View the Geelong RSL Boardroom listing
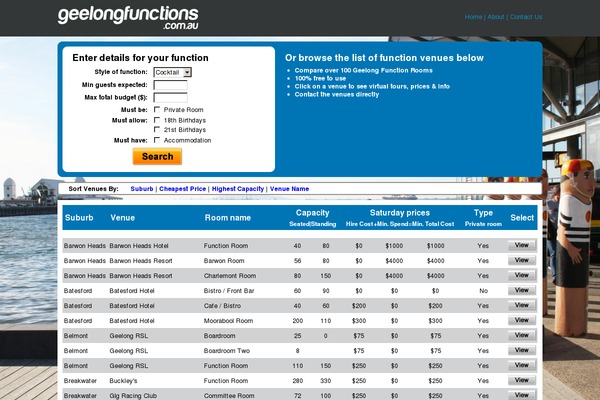600x400 pixels. pos(522,335)
